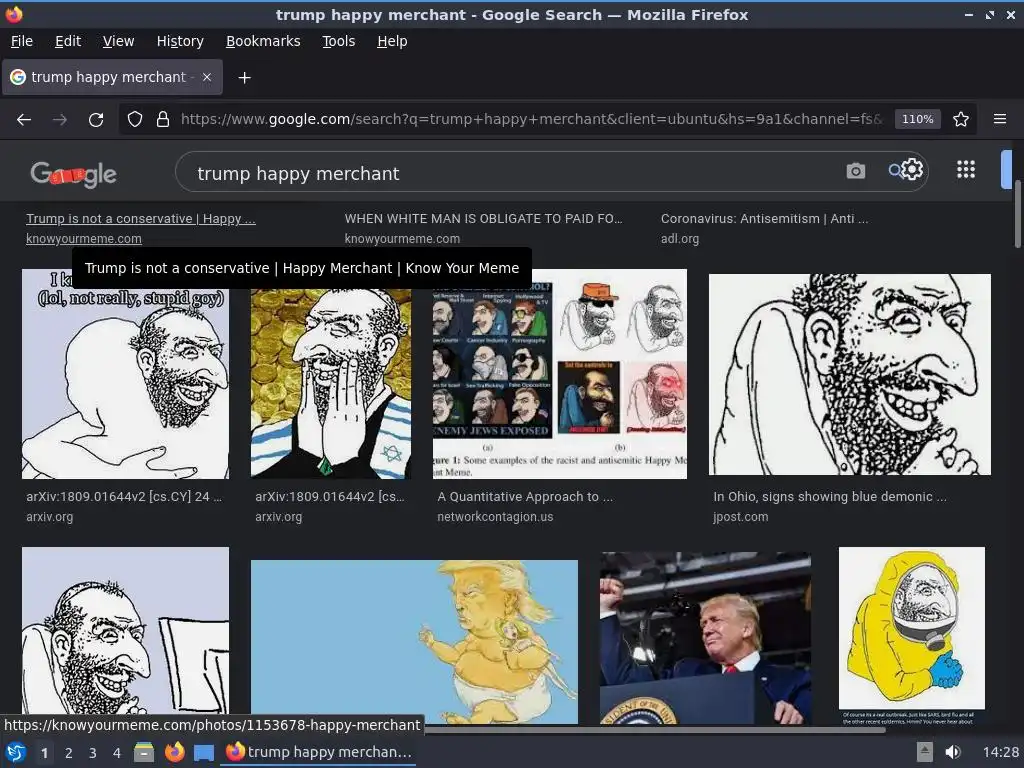The width and height of the screenshot is (1024, 768).
Task: Open the 'WHEN WHITE MAN IS OBLIGATE' result caption
Action: coord(483,219)
